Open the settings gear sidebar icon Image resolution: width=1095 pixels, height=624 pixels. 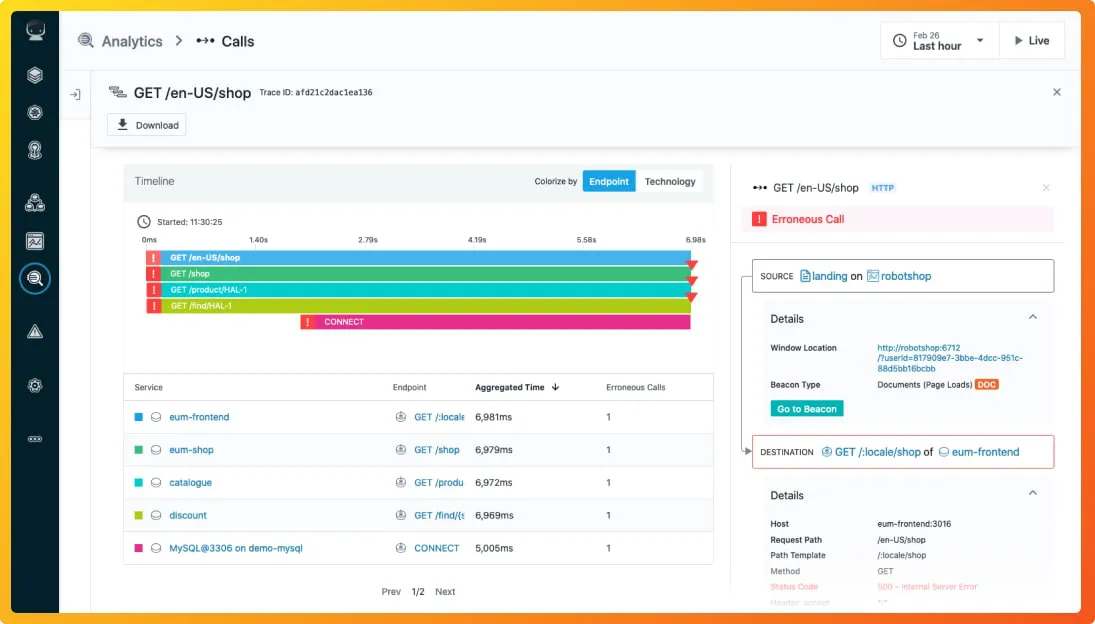35,385
